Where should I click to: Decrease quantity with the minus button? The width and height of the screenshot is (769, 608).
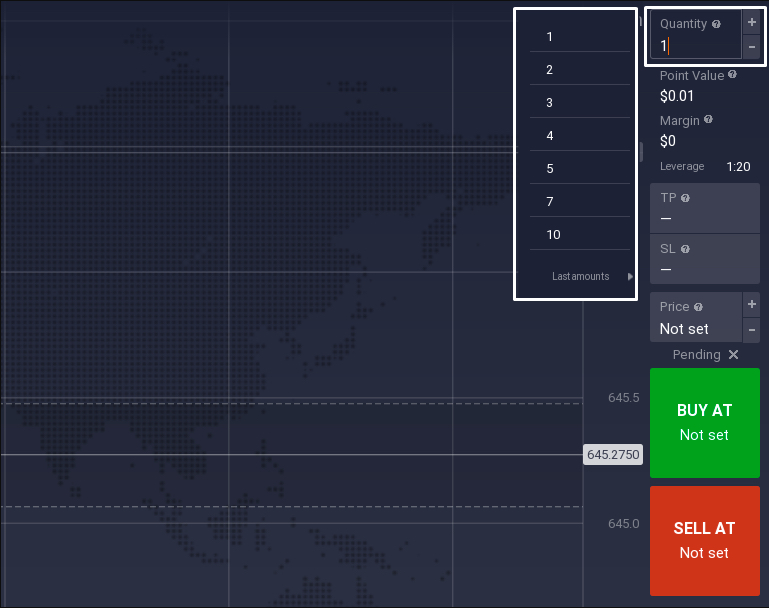point(752,47)
